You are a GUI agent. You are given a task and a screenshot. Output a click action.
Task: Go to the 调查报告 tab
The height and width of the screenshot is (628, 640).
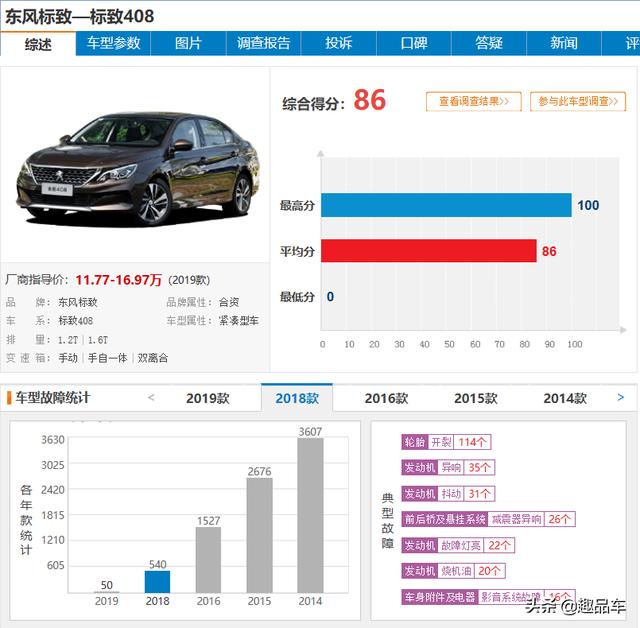pyautogui.click(x=263, y=43)
